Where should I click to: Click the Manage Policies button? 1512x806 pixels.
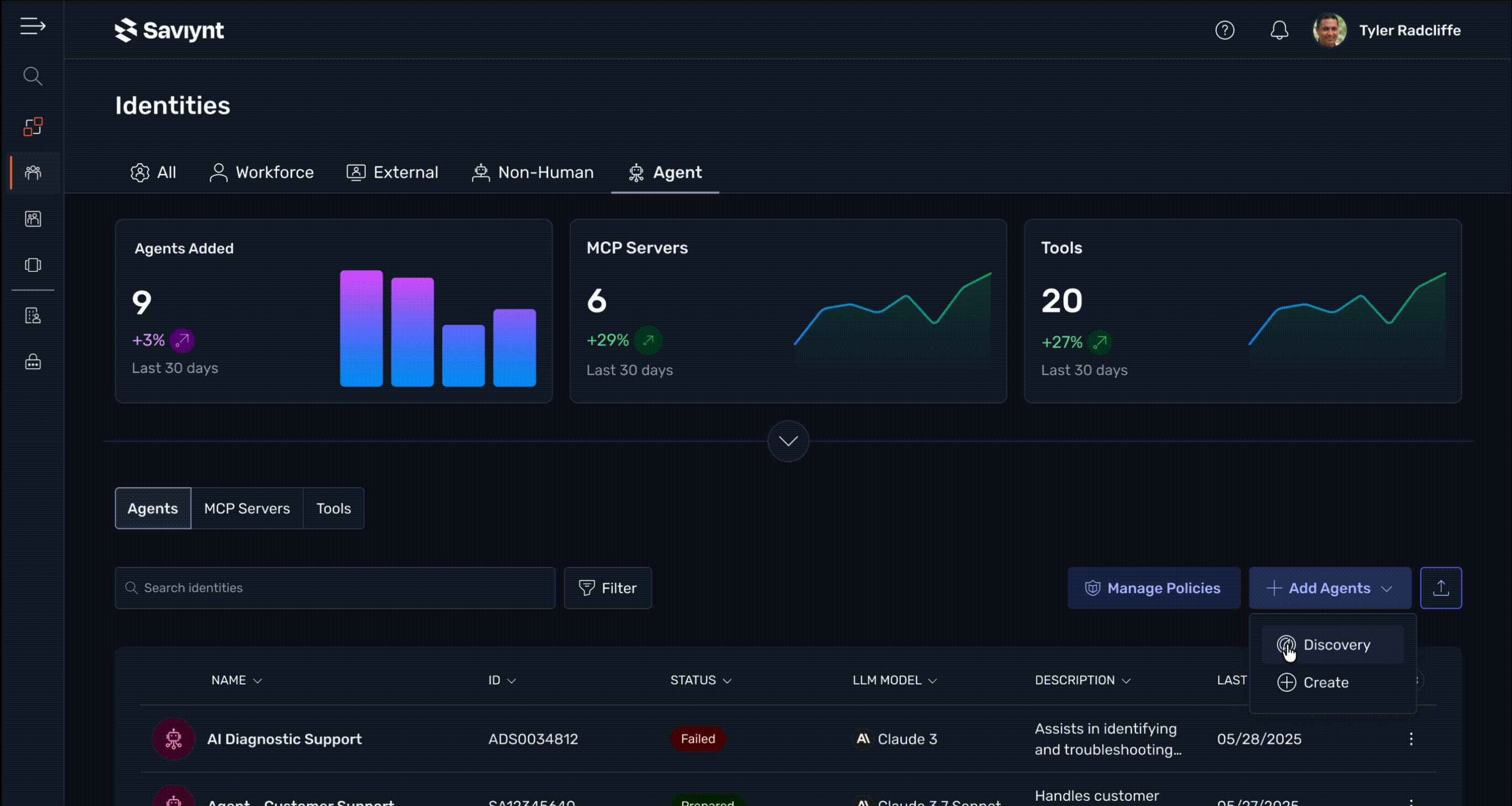(1153, 588)
